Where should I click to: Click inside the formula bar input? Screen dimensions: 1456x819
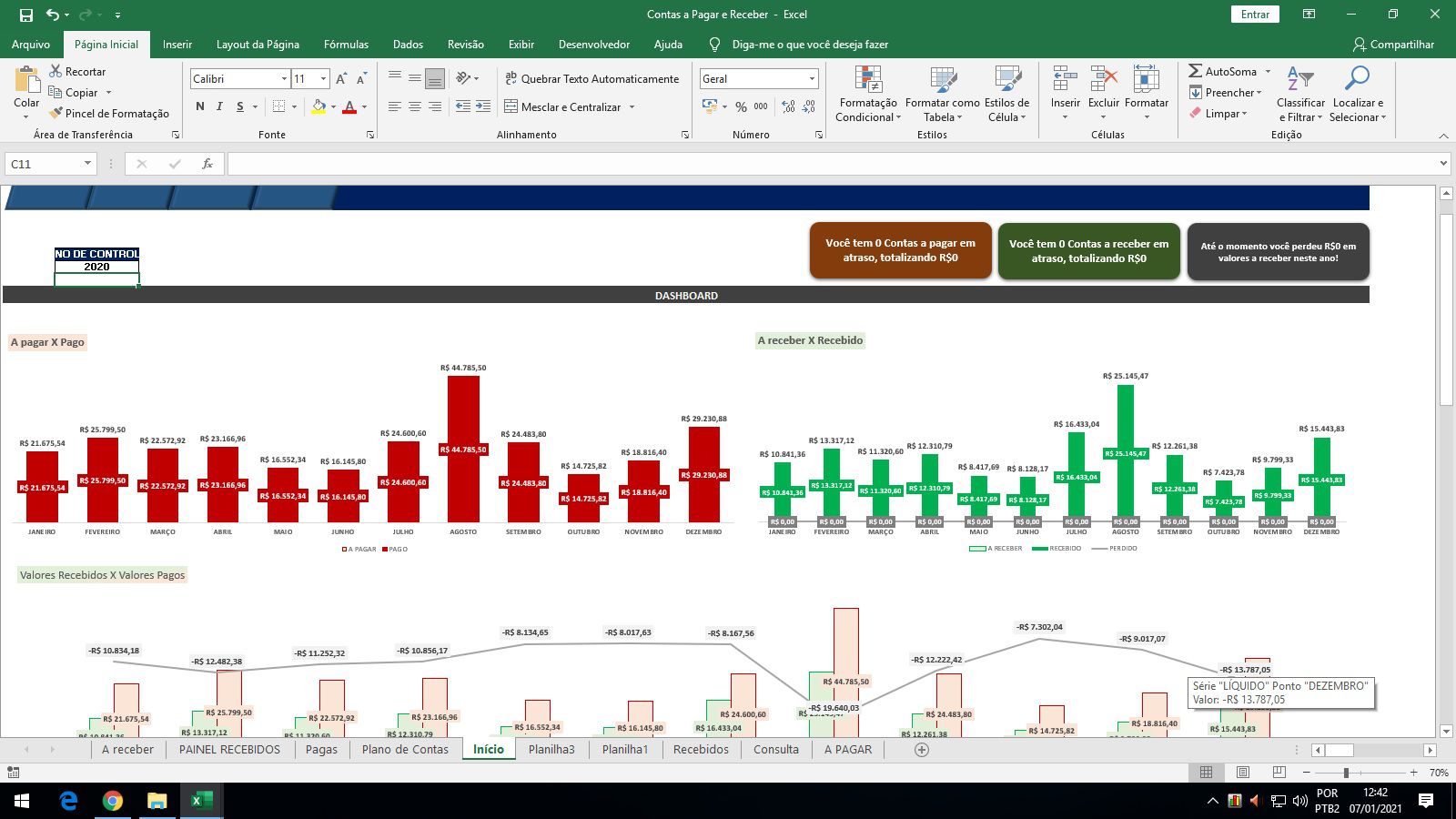pos(819,164)
